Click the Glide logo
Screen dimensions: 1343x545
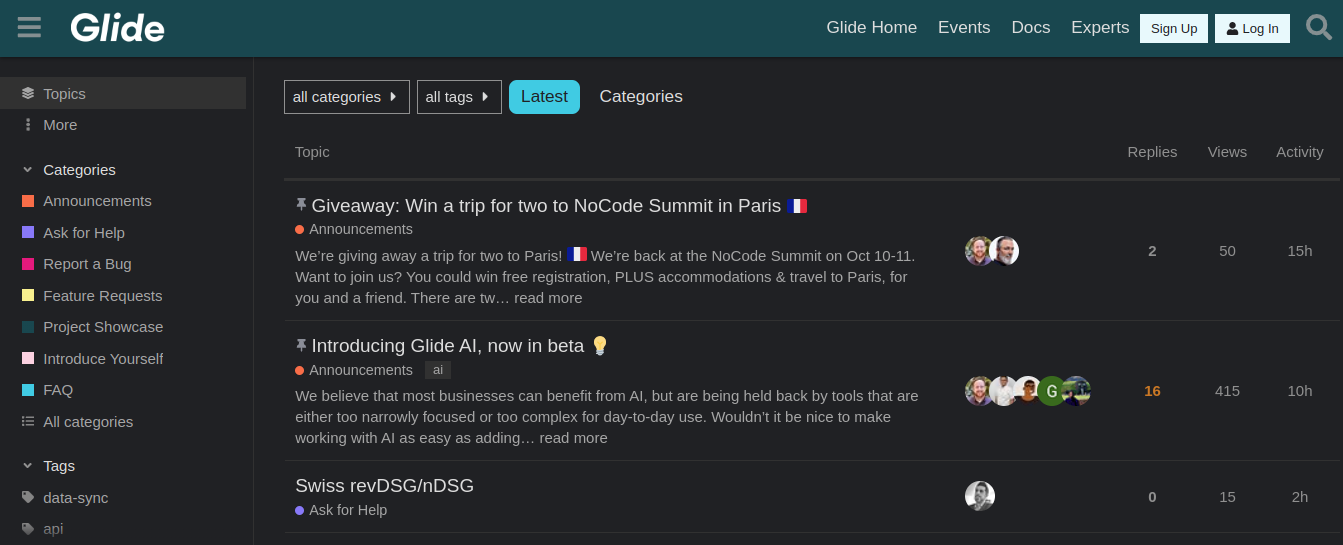click(117, 28)
